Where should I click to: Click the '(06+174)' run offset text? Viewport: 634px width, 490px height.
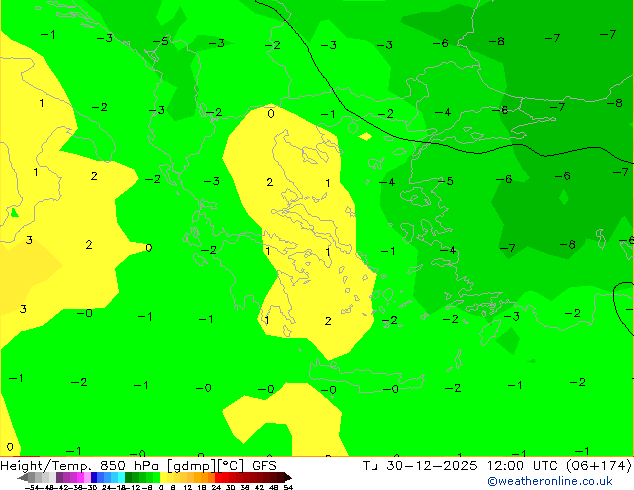click(598, 466)
